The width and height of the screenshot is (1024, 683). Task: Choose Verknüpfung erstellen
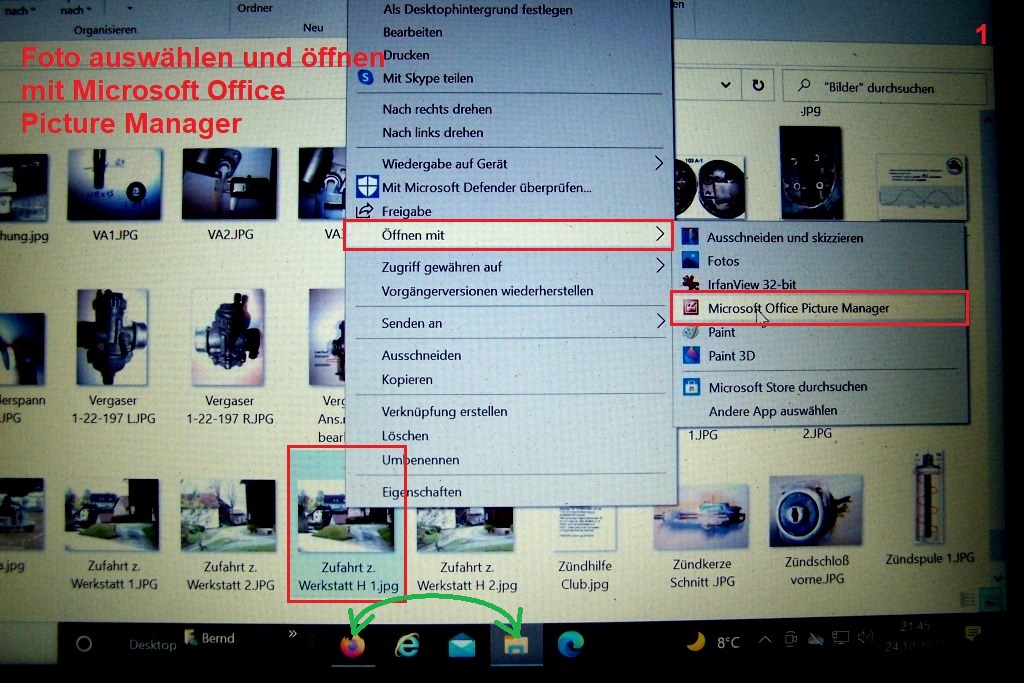(x=444, y=411)
